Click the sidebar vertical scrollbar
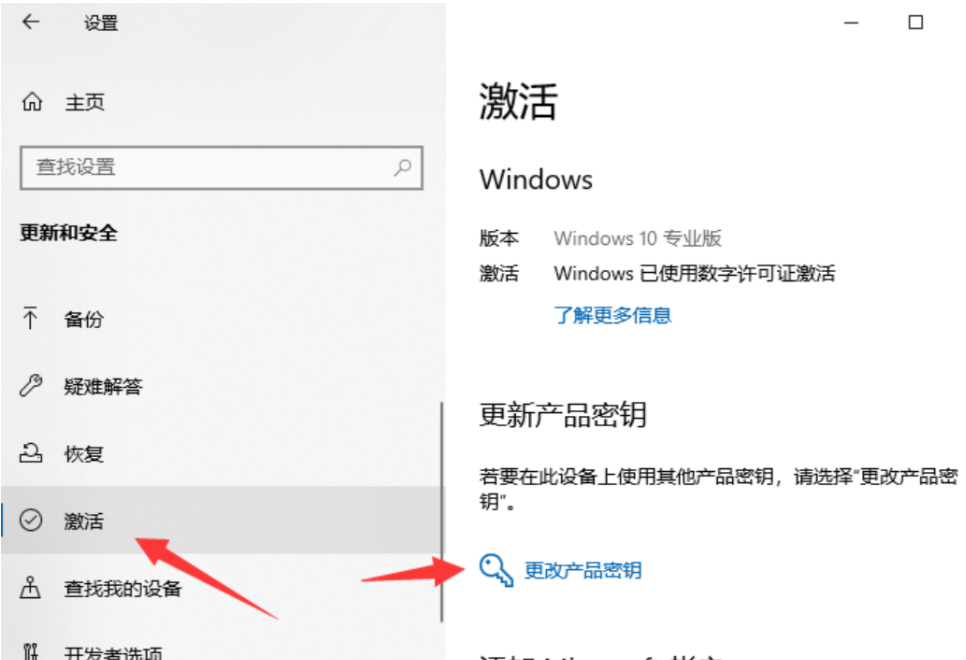This screenshot has width=966, height=660. pos(442,511)
